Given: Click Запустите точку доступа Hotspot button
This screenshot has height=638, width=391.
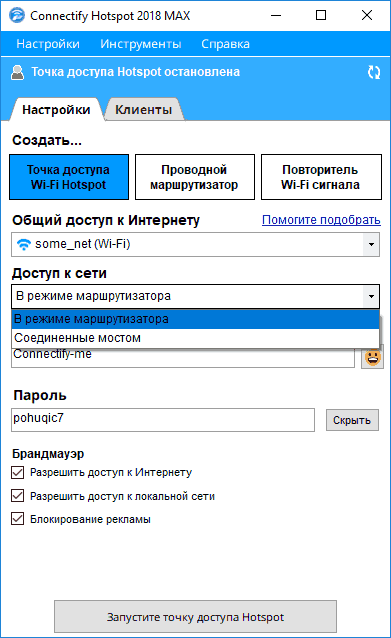Looking at the screenshot, I should click(x=195, y=616).
